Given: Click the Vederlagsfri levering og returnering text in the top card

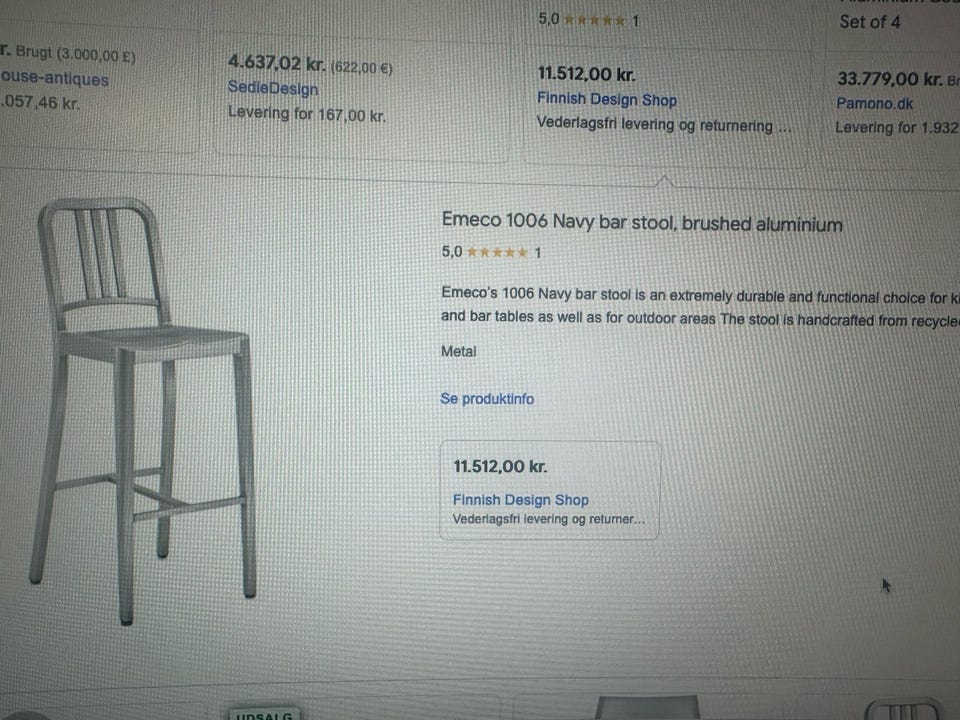Looking at the screenshot, I should [664, 125].
